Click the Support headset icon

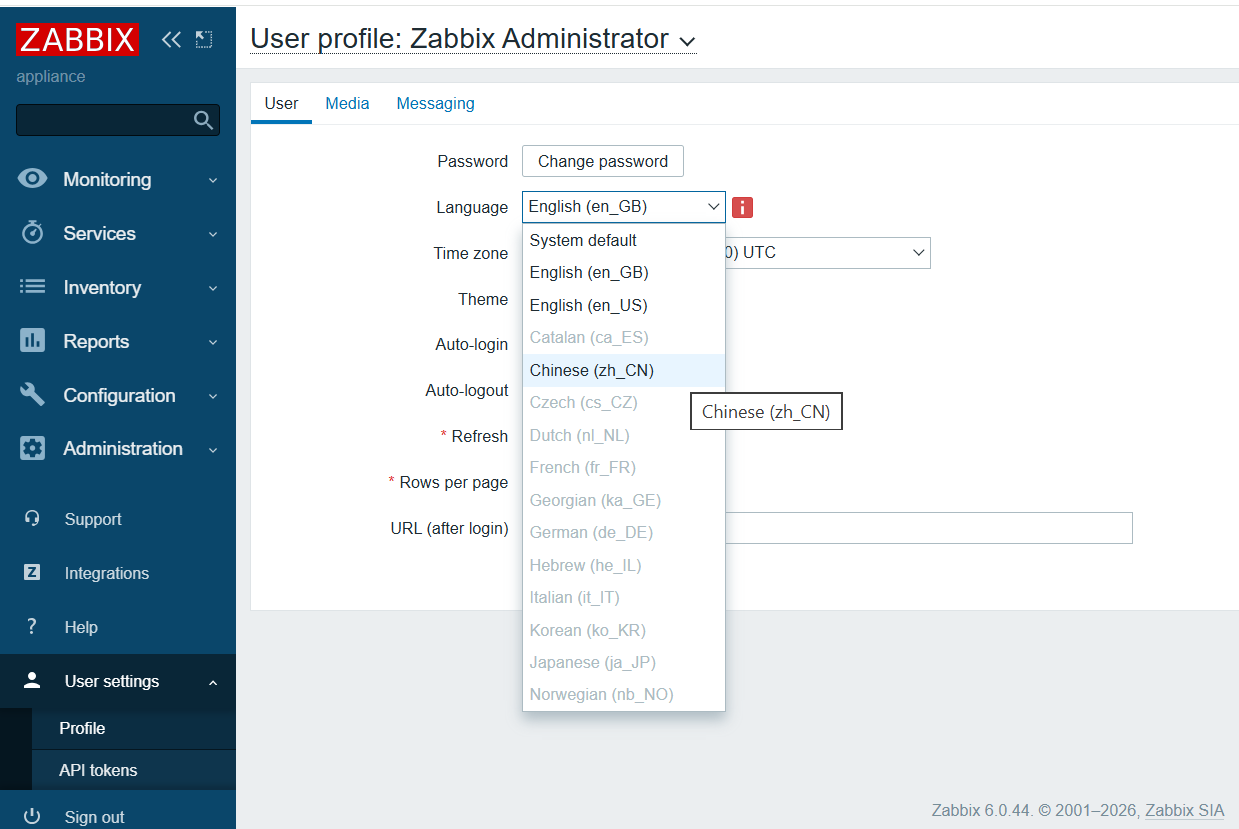click(x=32, y=519)
